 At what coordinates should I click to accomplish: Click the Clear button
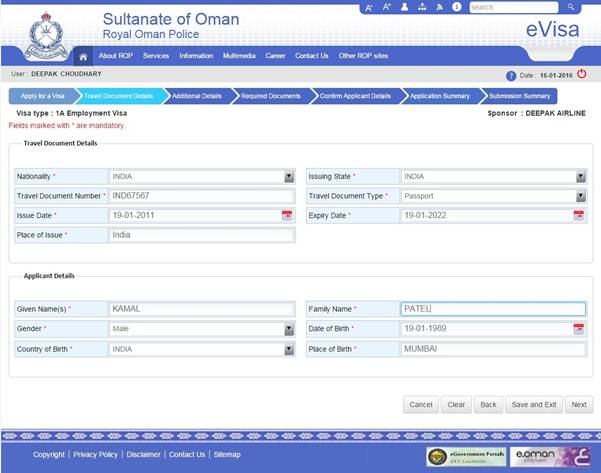click(456, 404)
